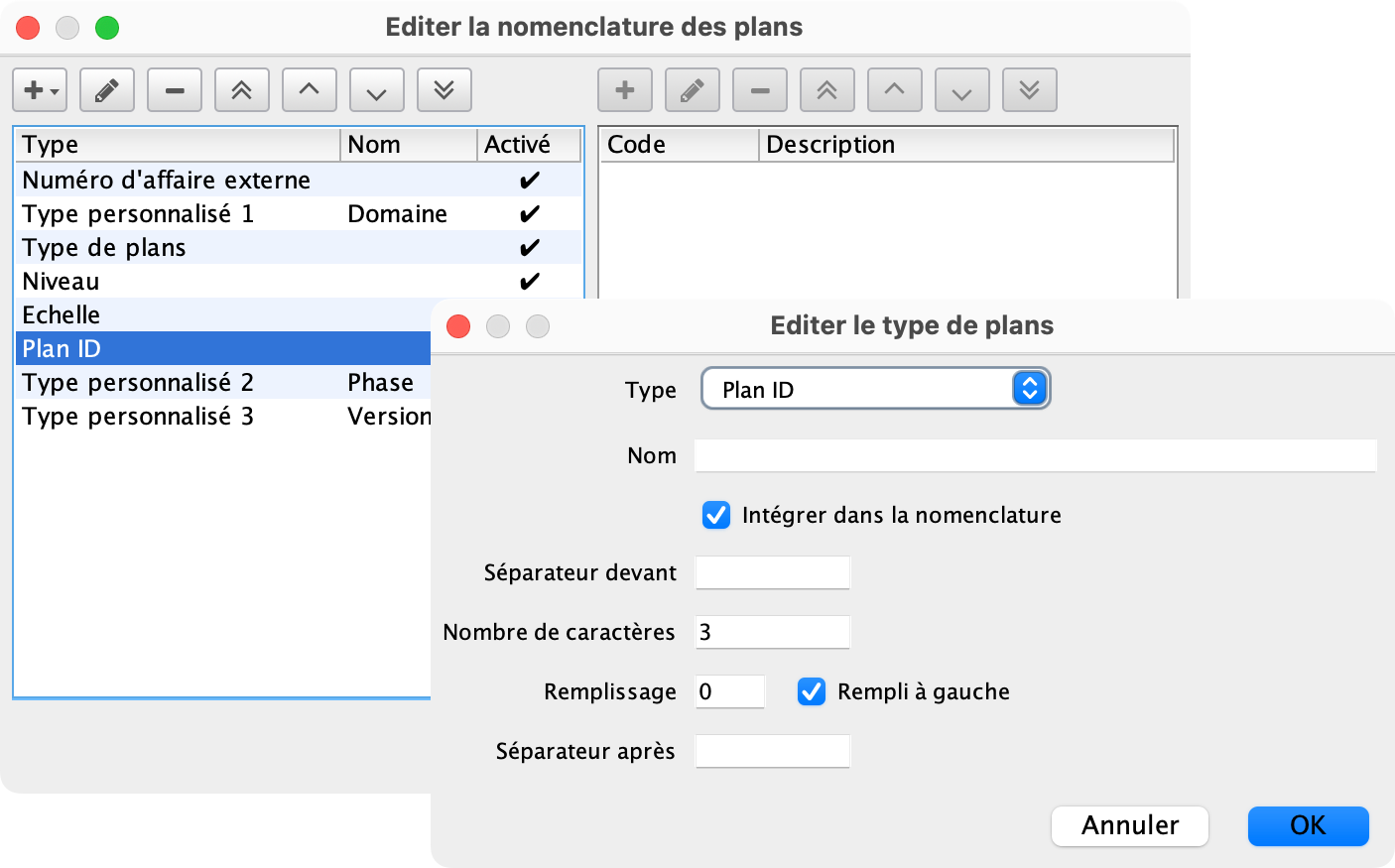Select the Type personnalisé 3 row
The width and height of the screenshot is (1395, 868).
point(223,416)
